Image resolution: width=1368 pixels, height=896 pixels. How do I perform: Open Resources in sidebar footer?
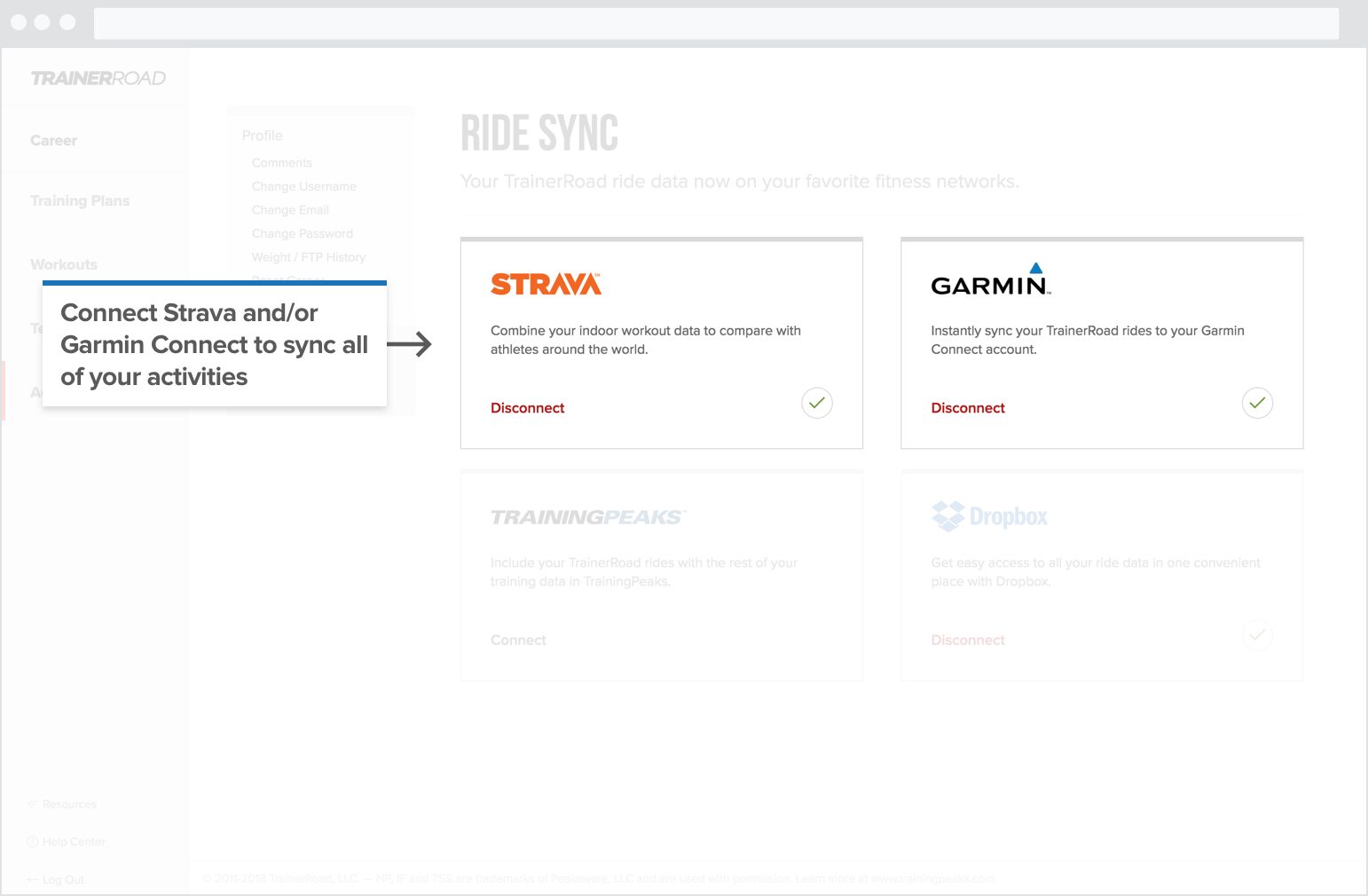(x=62, y=805)
